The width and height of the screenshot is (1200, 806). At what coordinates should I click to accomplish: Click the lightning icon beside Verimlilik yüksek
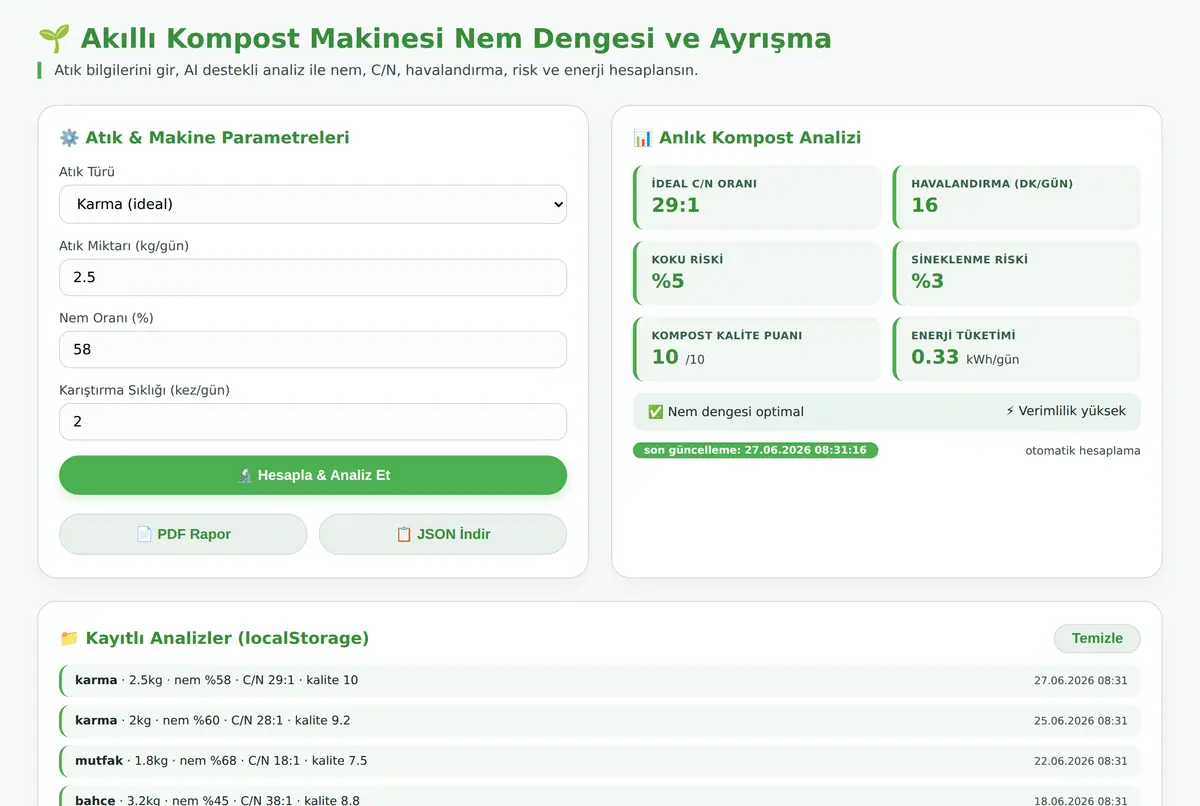(1010, 411)
